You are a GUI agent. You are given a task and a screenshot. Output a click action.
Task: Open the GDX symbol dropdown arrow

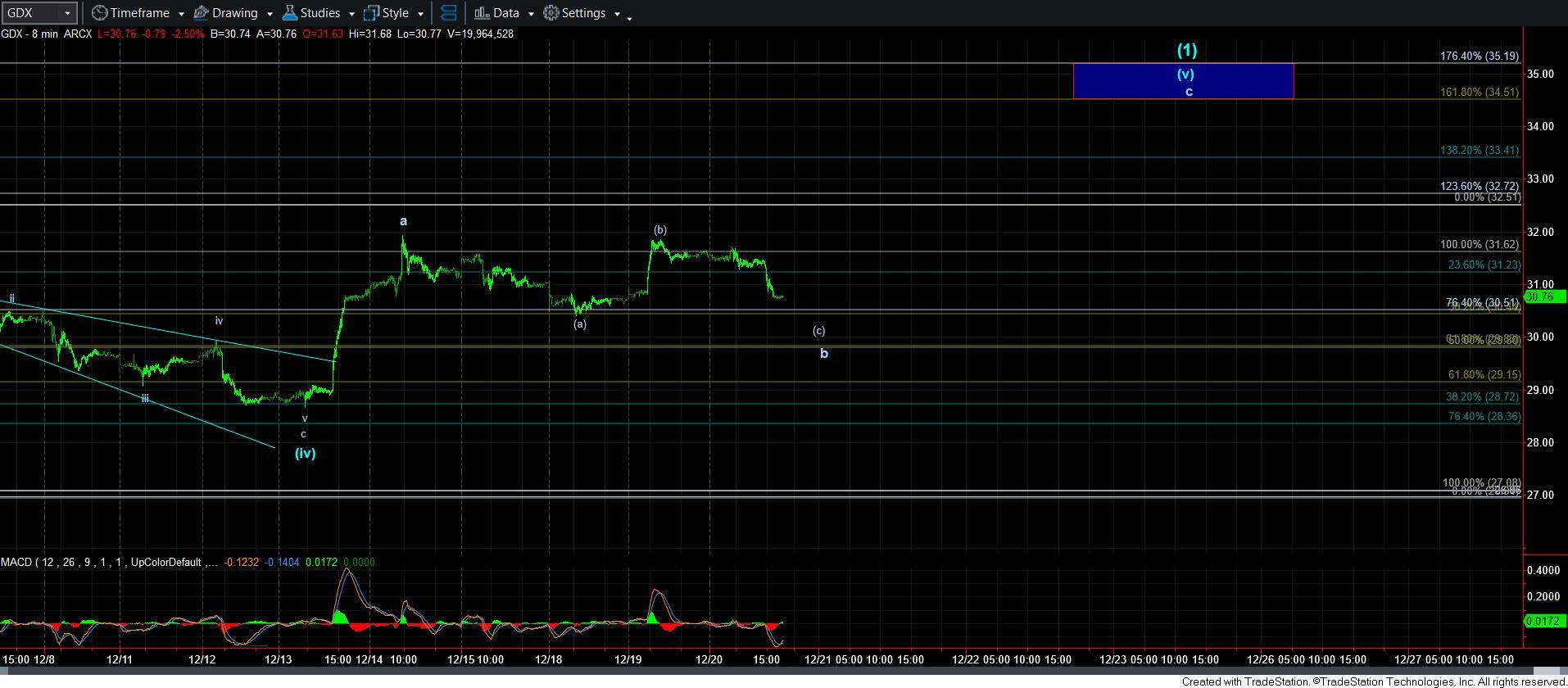67,13
